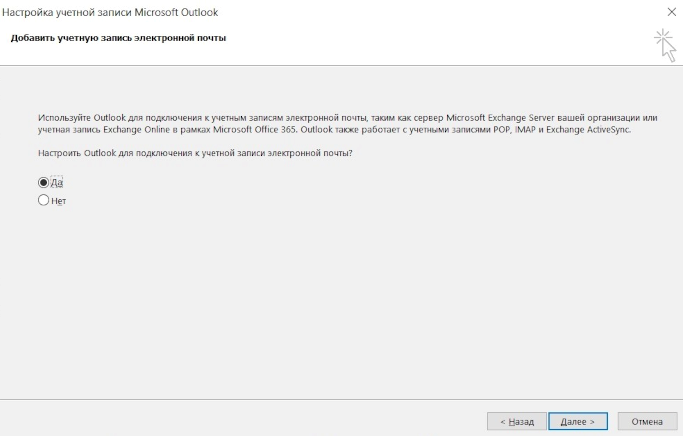
Task: Select the "Да" radio button
Action: pos(44,183)
